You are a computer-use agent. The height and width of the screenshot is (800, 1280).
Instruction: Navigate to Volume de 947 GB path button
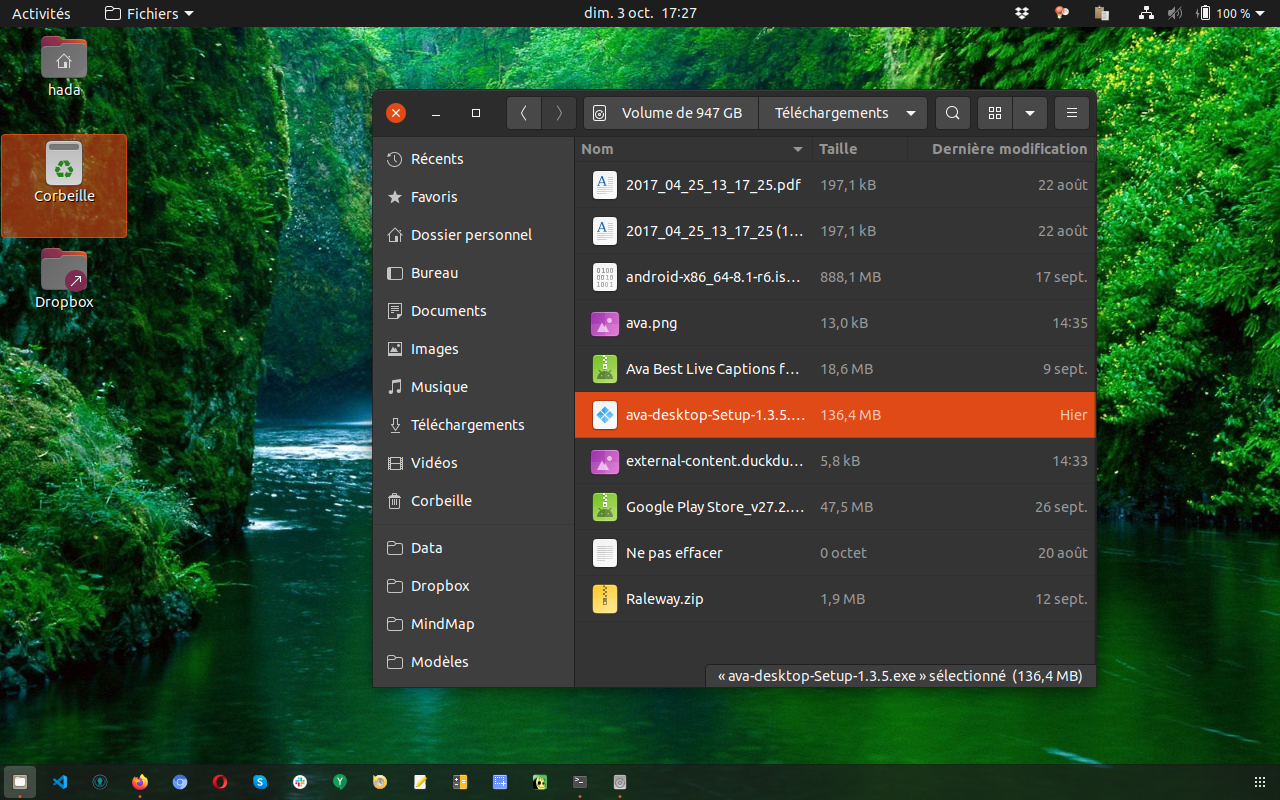pyautogui.click(x=671, y=113)
